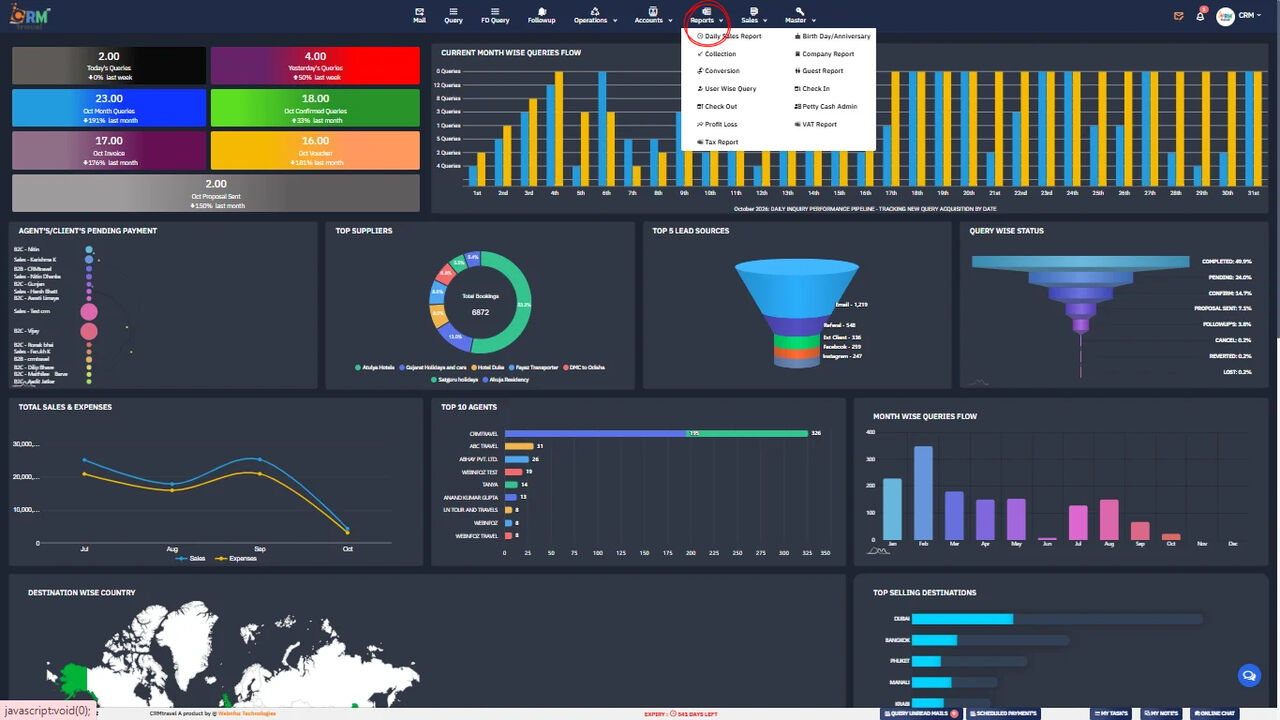Open Tax Report menu entry
The width and height of the screenshot is (1280, 720).
pos(717,143)
